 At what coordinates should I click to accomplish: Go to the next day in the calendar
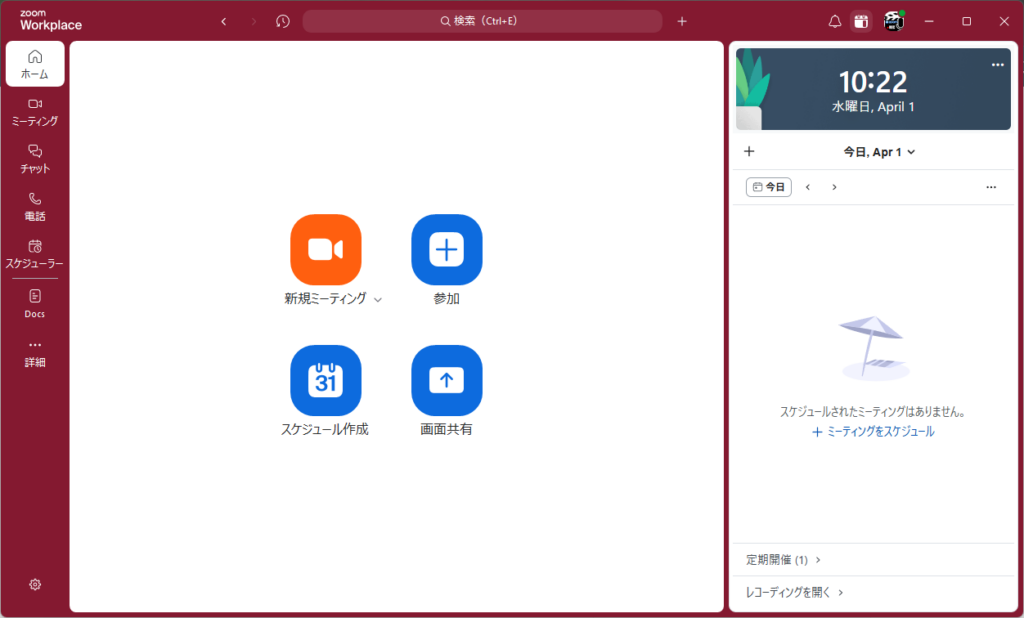click(834, 187)
